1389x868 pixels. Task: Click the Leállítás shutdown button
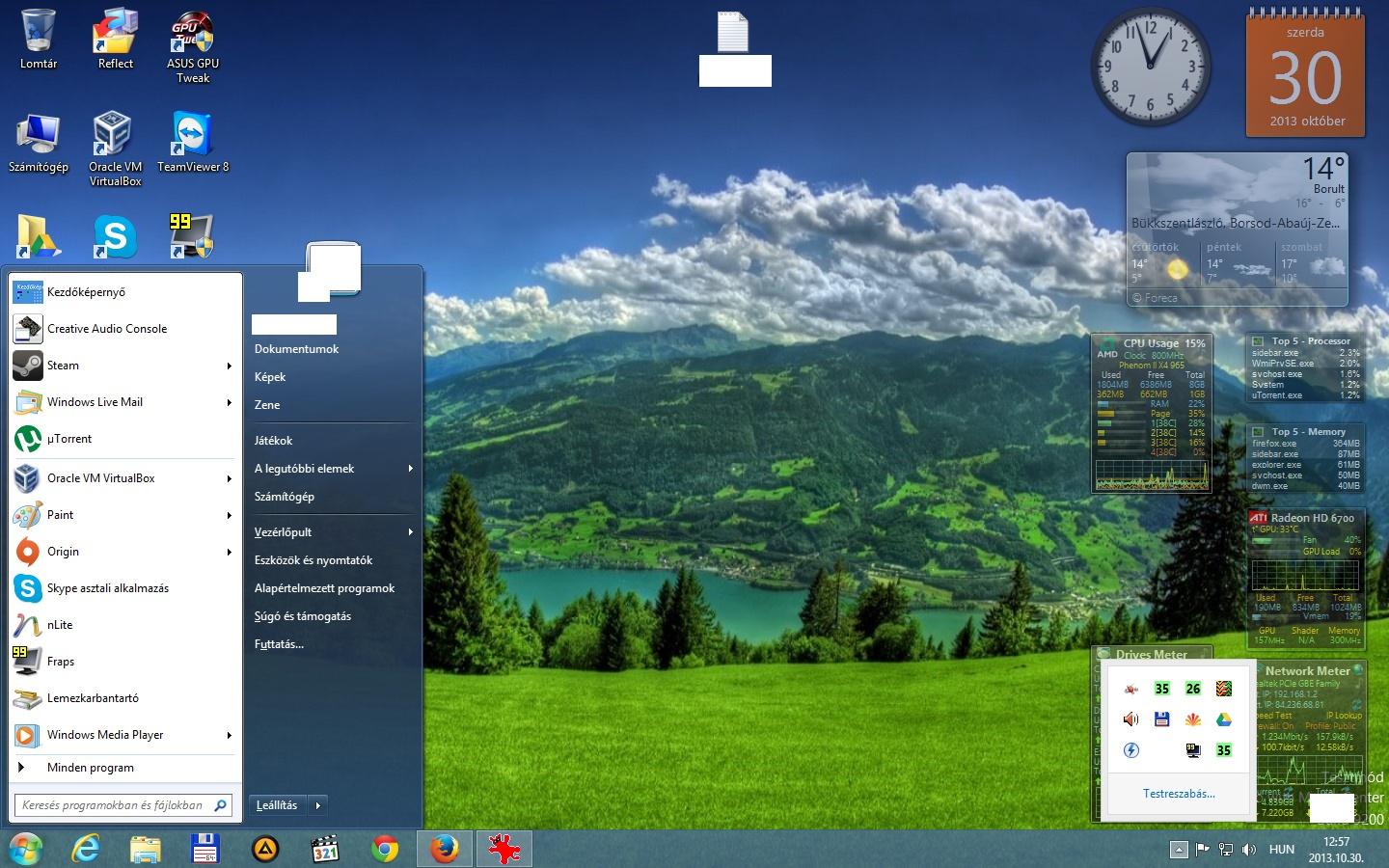click(278, 805)
